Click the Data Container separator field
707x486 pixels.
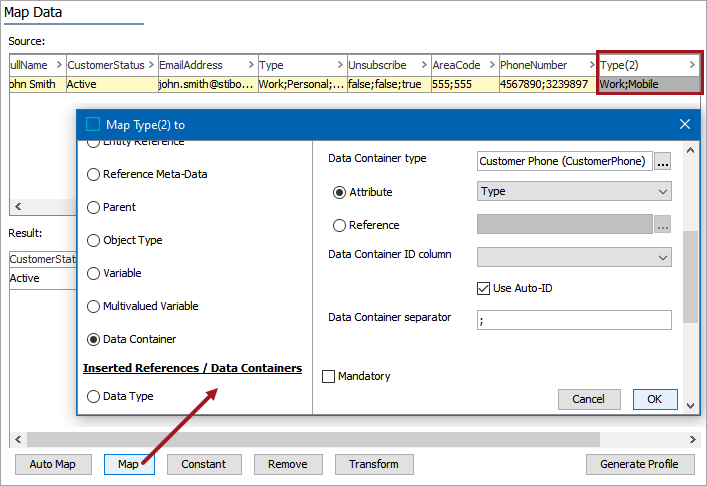point(574,320)
